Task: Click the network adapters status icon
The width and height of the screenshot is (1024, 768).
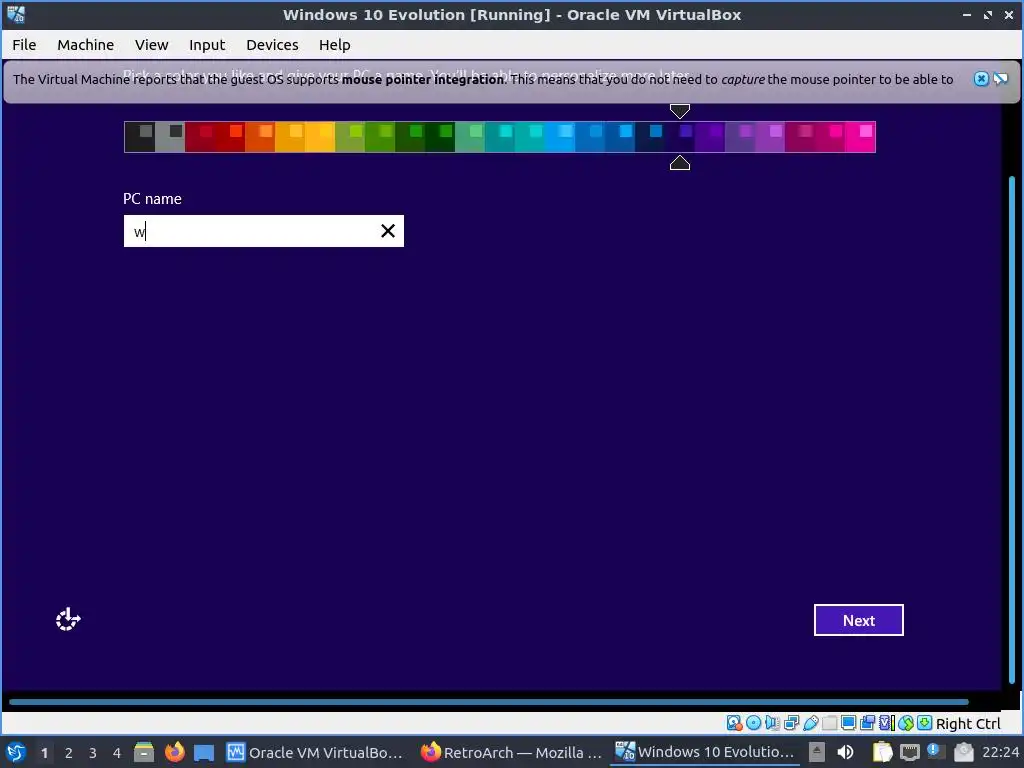Action: 792,723
